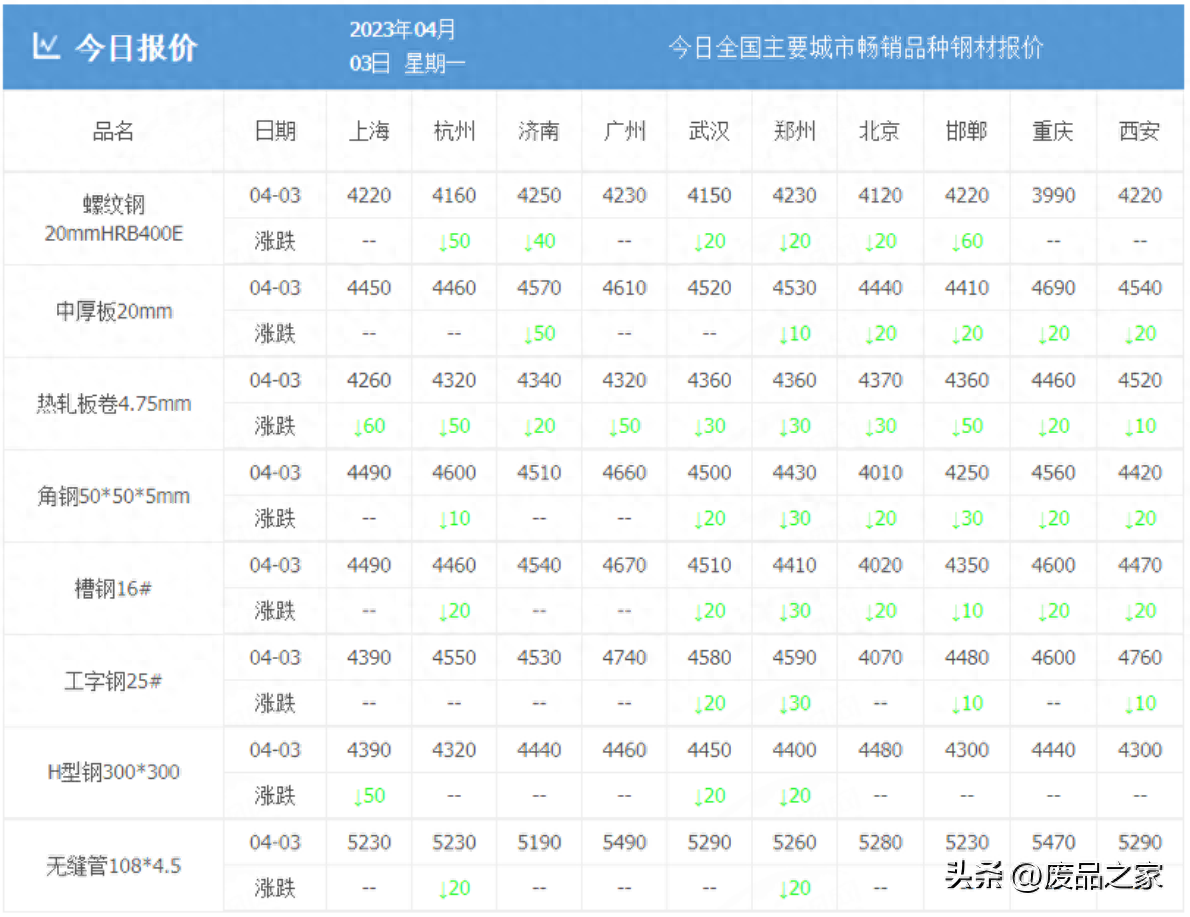The image size is (1190, 917).
Task: Select the down arrow next to 北京 角钢 20
Action: click(879, 518)
